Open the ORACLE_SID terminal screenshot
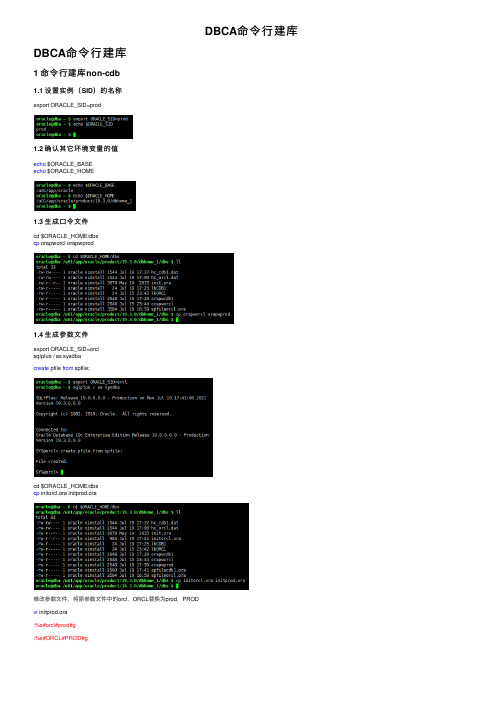Image resolution: width=504 pixels, height=713 pixels. point(84,127)
